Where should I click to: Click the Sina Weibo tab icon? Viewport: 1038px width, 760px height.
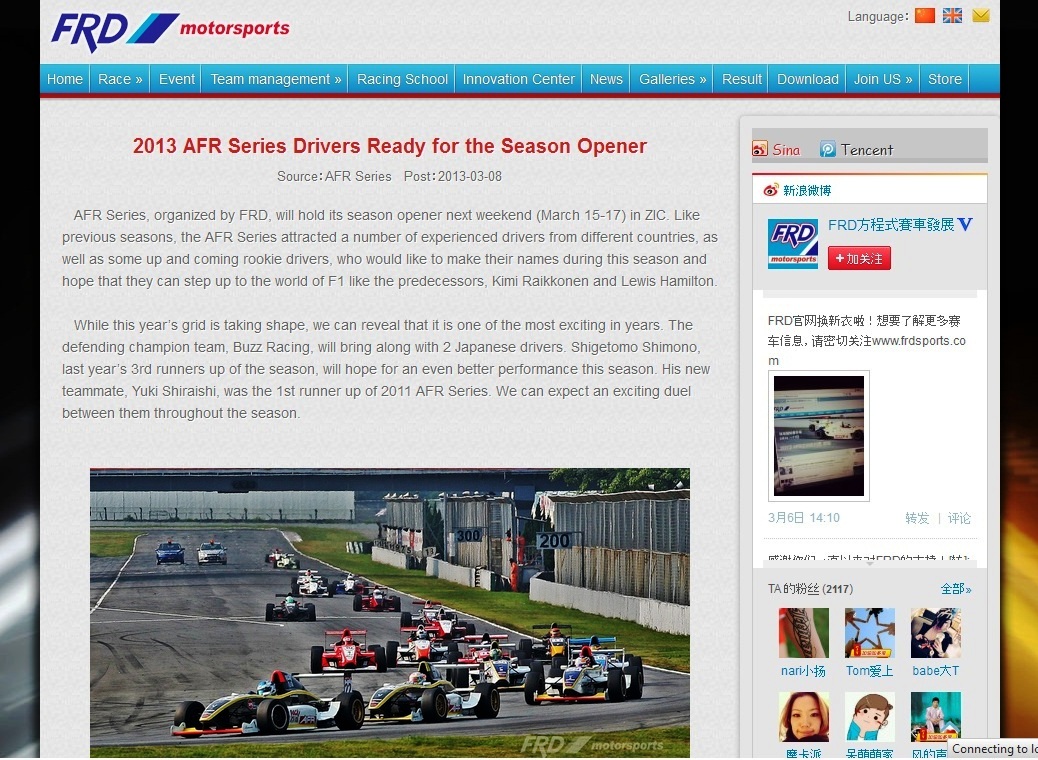point(760,149)
